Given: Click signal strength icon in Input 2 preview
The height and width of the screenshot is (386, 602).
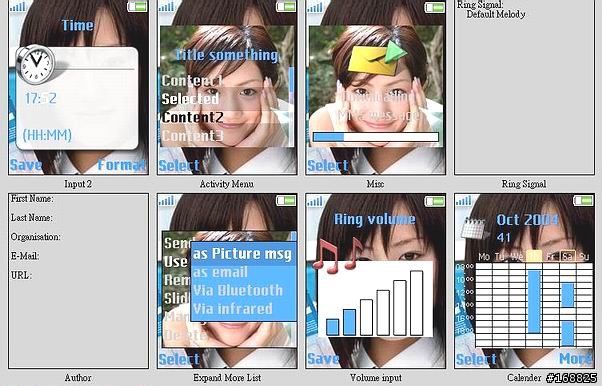Looking at the screenshot, I should click(18, 7).
